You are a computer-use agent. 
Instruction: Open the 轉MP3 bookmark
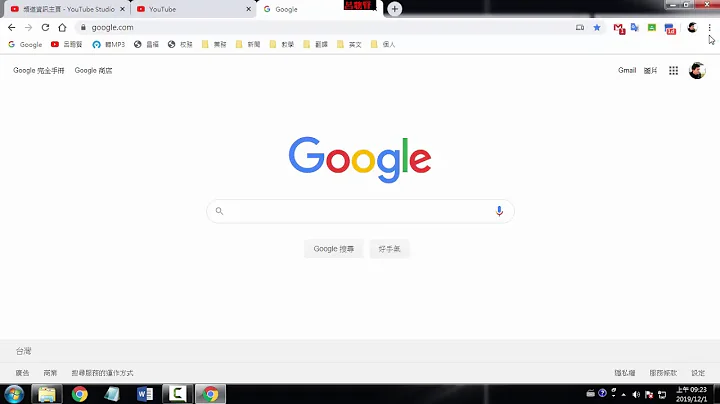pos(108,45)
